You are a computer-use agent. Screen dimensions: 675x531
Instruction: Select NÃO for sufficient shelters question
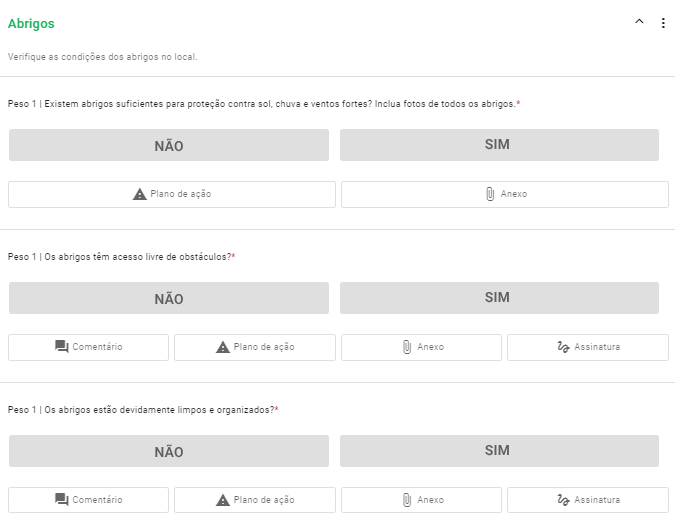pos(169,145)
